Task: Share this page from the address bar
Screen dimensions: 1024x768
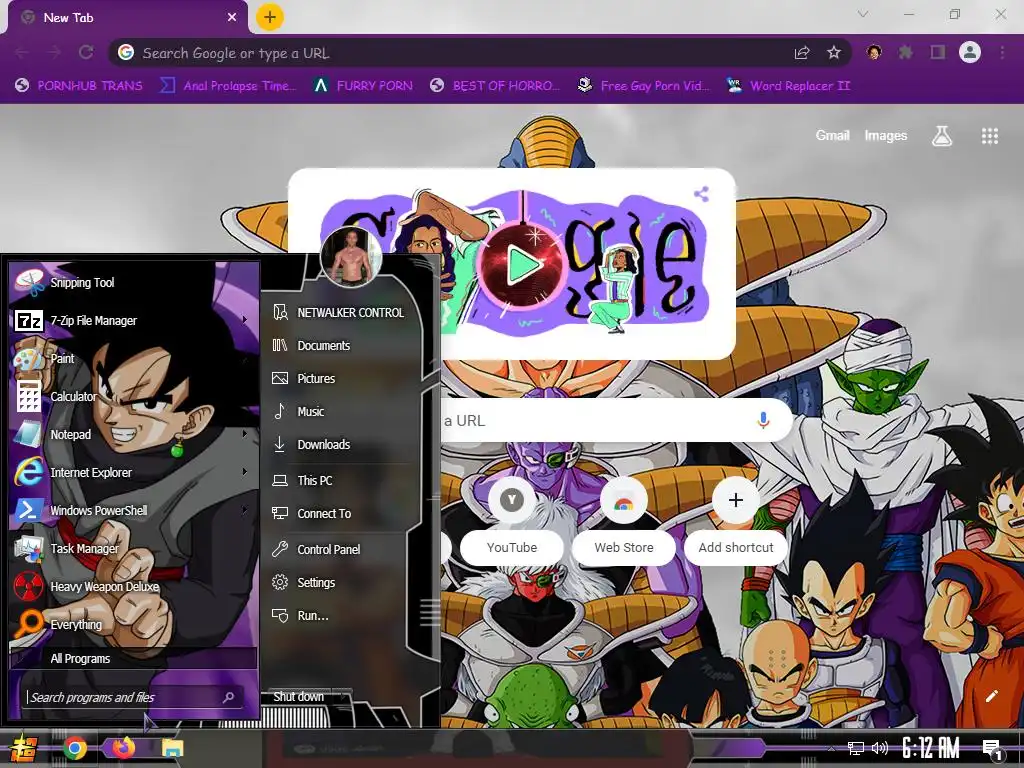Action: [x=802, y=53]
